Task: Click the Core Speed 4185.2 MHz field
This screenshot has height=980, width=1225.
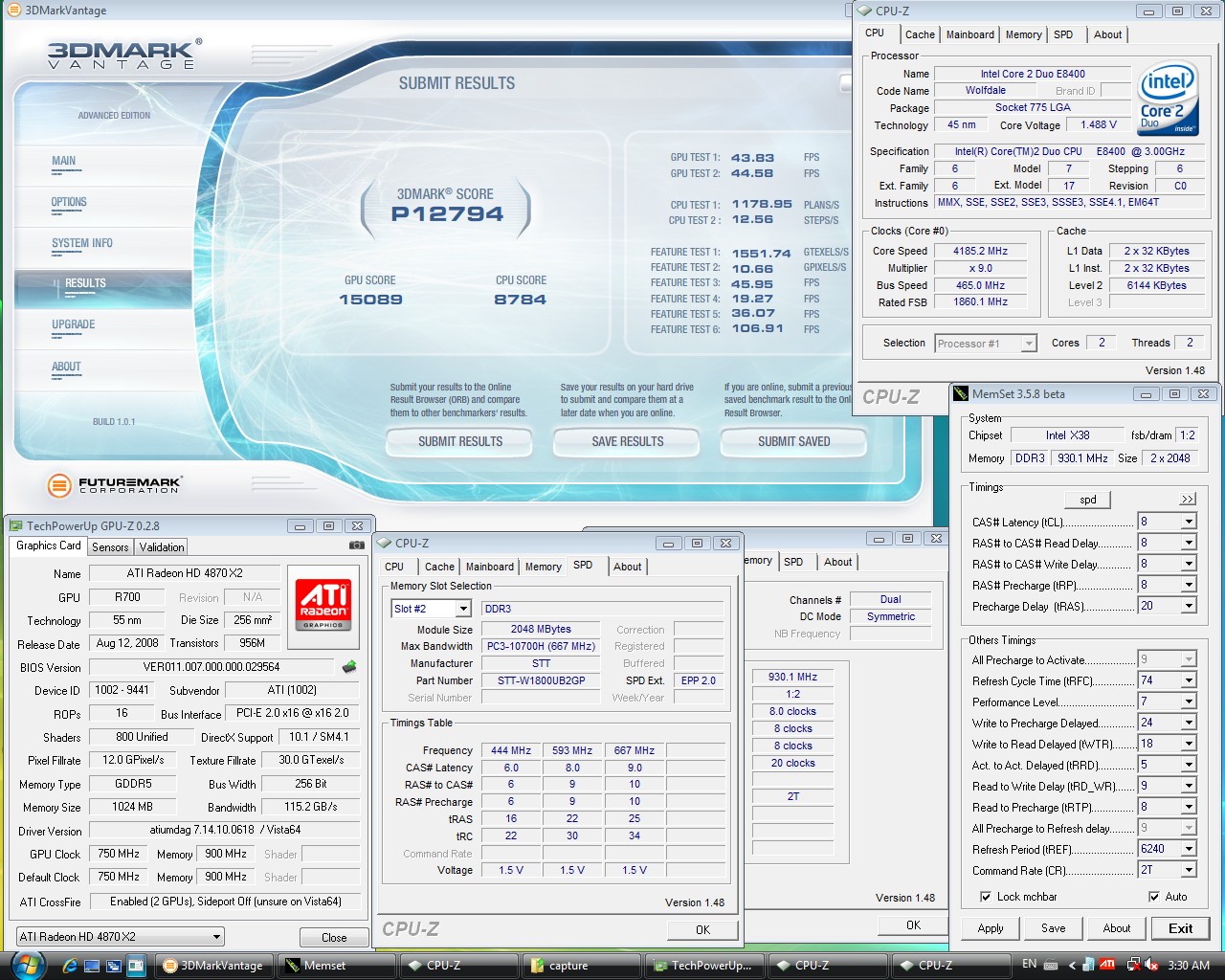Action: pos(981,251)
